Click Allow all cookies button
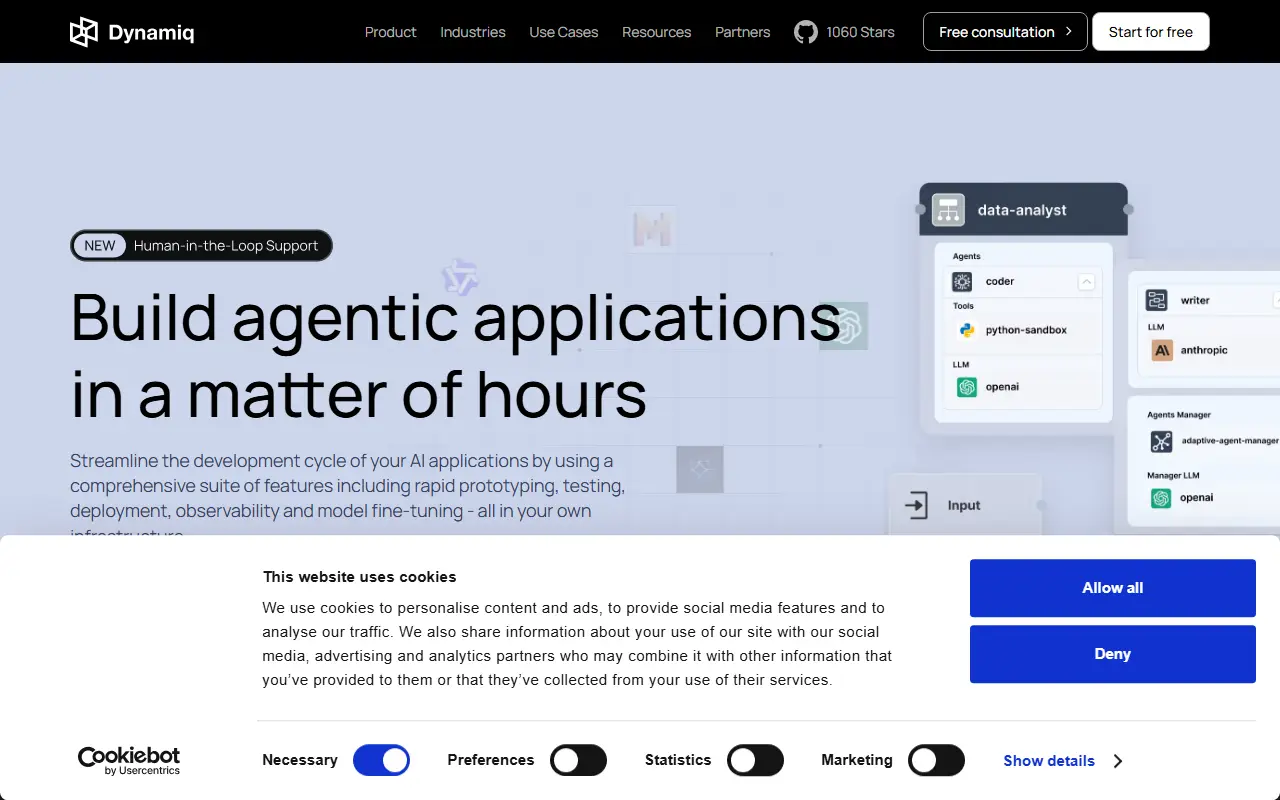 [1113, 588]
